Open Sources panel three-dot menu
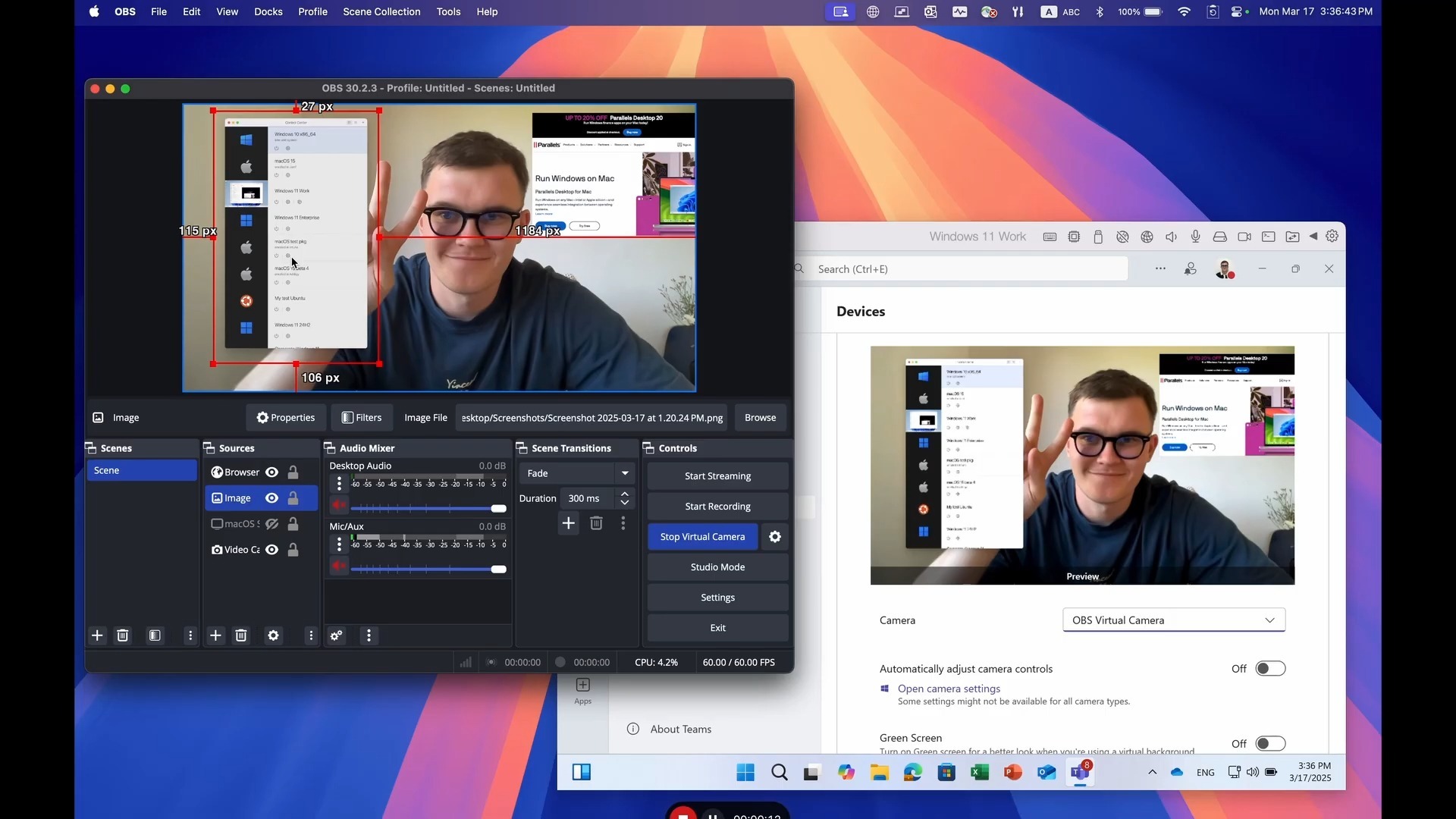The height and width of the screenshot is (819, 1456). 311,635
